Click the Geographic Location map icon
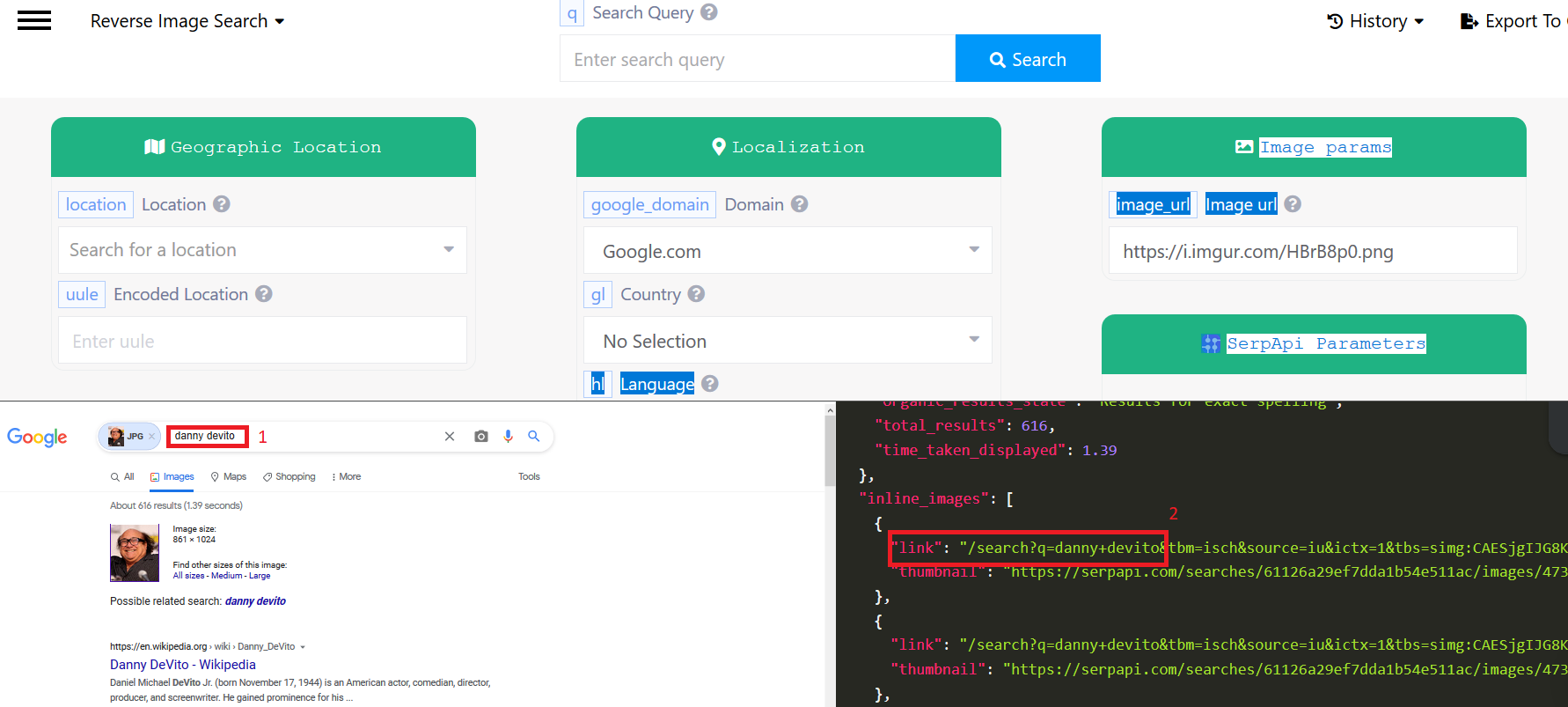 [x=155, y=147]
